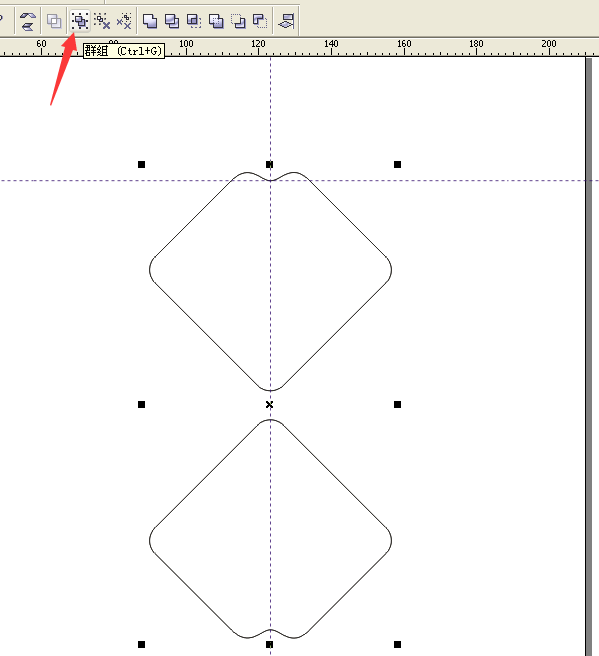599x656 pixels.
Task: Click the ruler at the 60 mark
Action: pos(41,46)
